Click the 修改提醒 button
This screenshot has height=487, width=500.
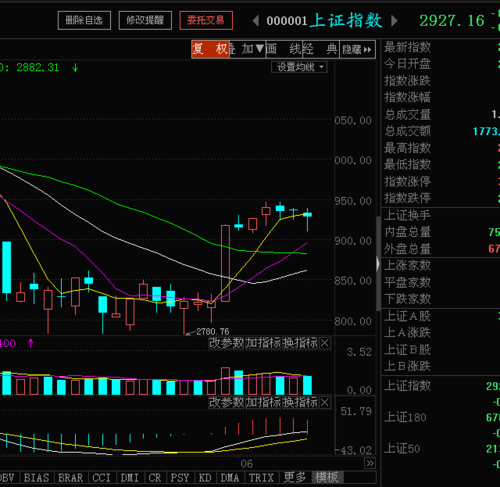coord(145,20)
